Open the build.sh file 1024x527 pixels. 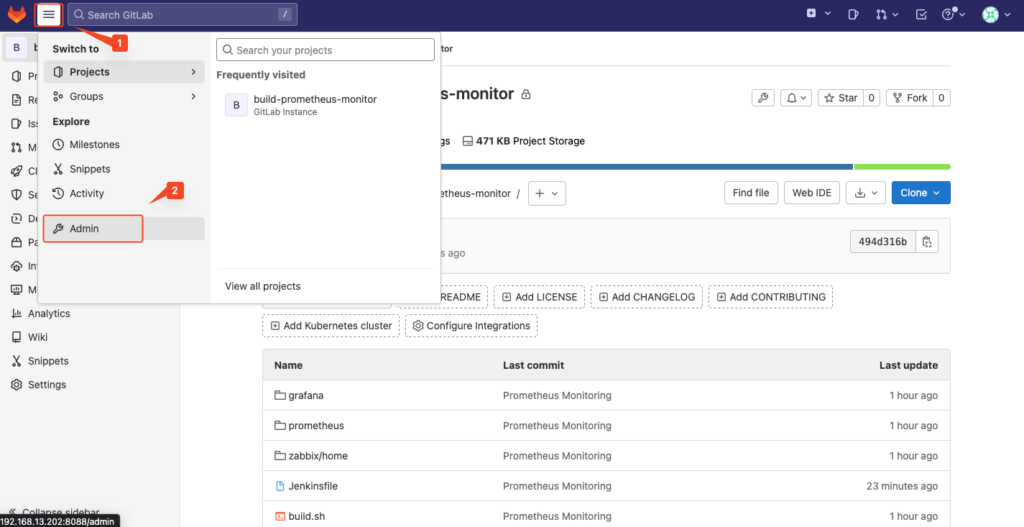306,516
